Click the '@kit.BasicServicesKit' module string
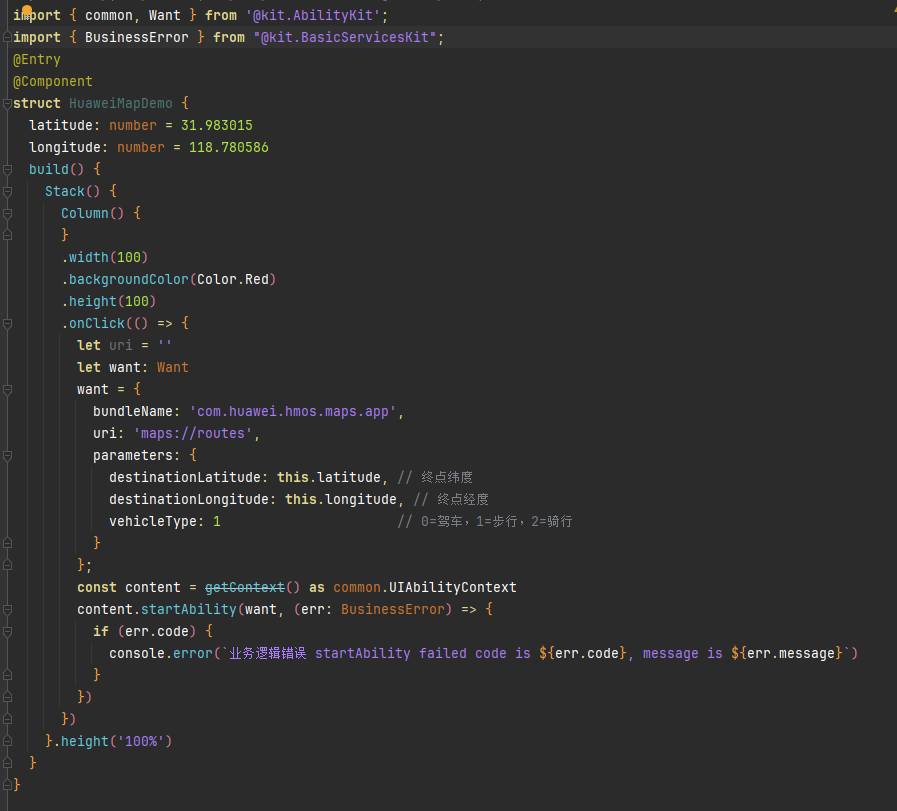897x811 pixels. (x=348, y=38)
